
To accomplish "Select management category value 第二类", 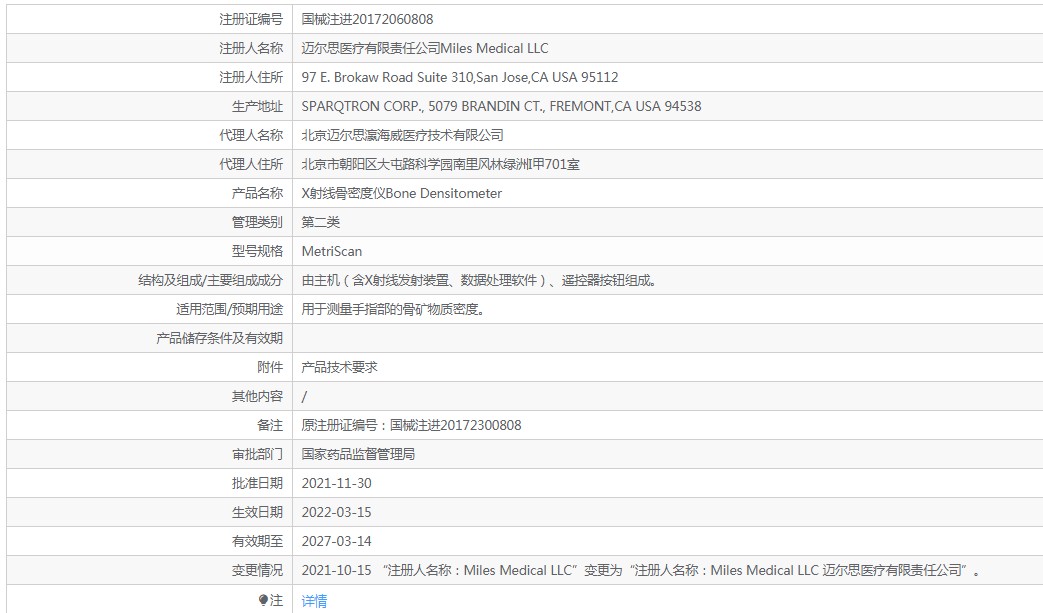I will click(321, 222).
